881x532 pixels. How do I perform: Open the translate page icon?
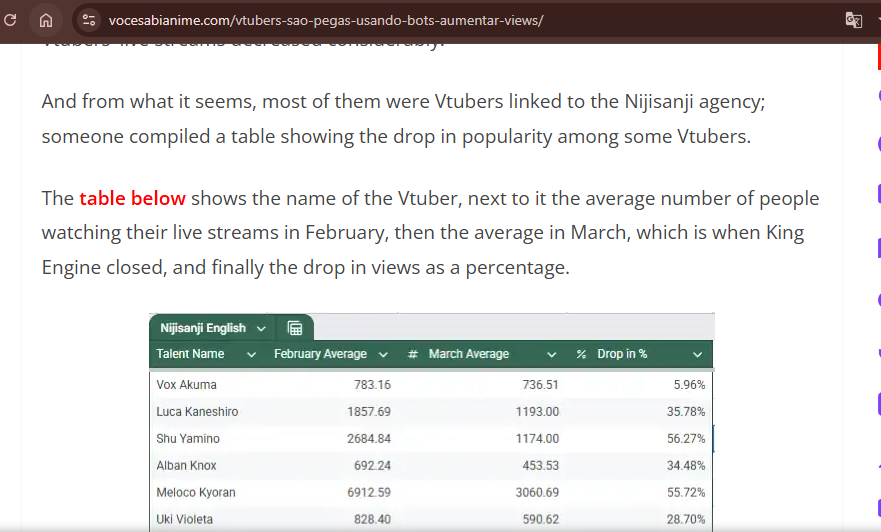[853, 20]
